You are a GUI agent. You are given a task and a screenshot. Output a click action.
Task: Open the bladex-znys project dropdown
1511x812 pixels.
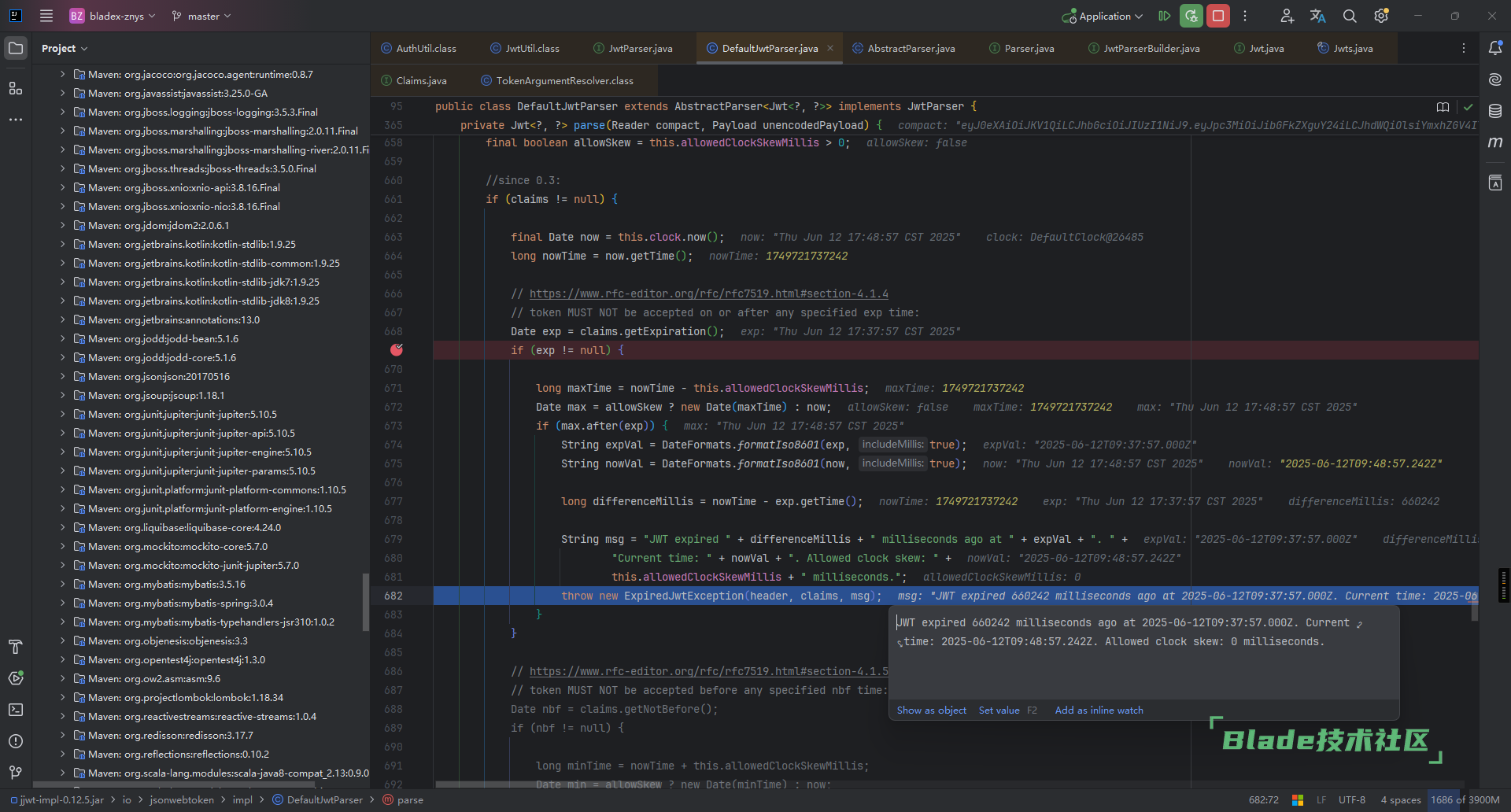[x=112, y=16]
